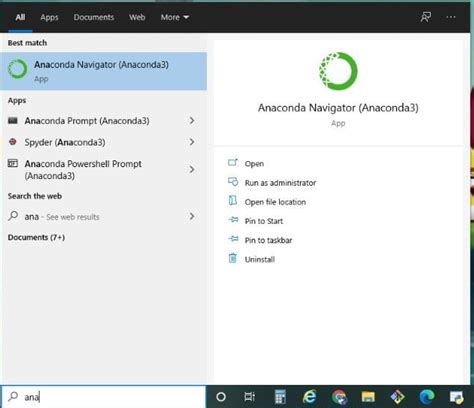Switch to the Apps tab
474x408 pixels.
point(49,17)
